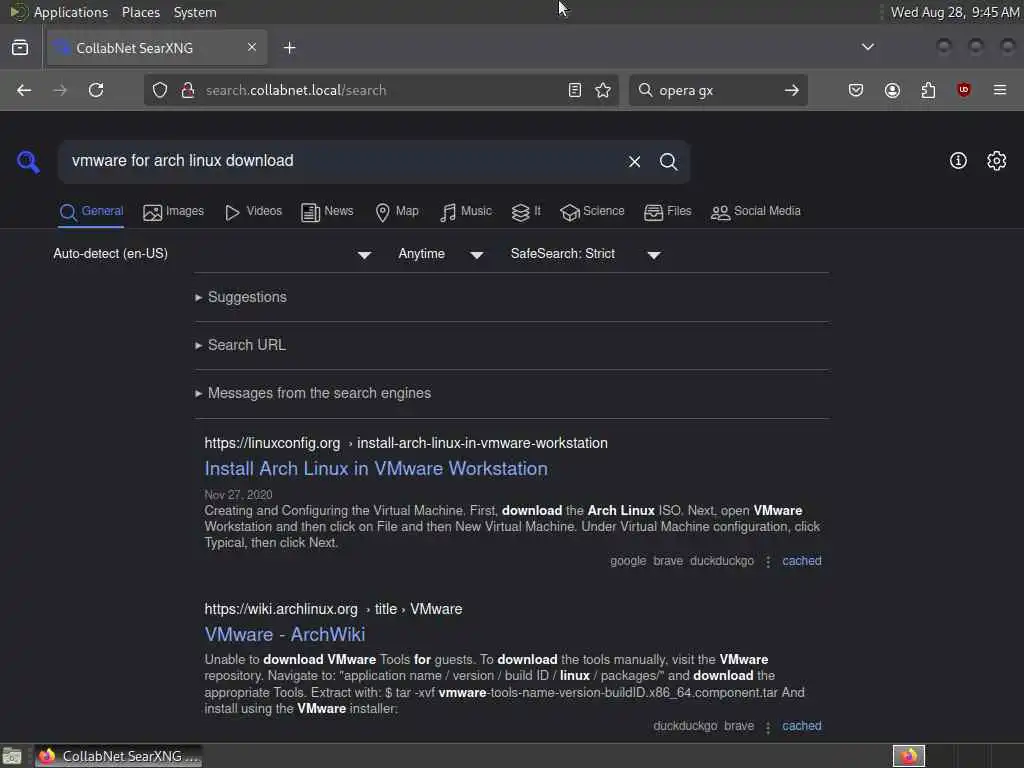Focus the opera gx browser search box
The width and height of the screenshot is (1024, 768).
[x=717, y=90]
